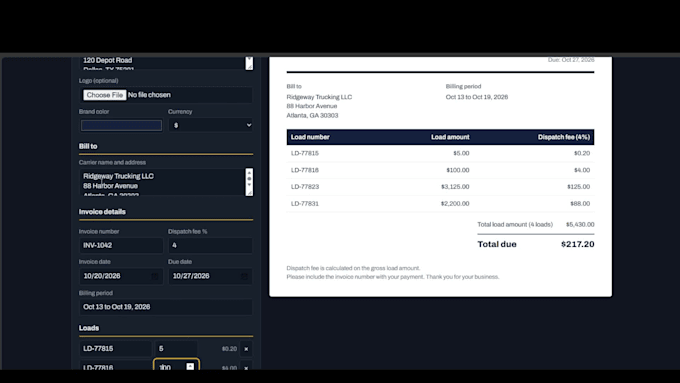680x383 pixels.
Task: Edit the Dispatch fee % field
Action: click(x=210, y=246)
